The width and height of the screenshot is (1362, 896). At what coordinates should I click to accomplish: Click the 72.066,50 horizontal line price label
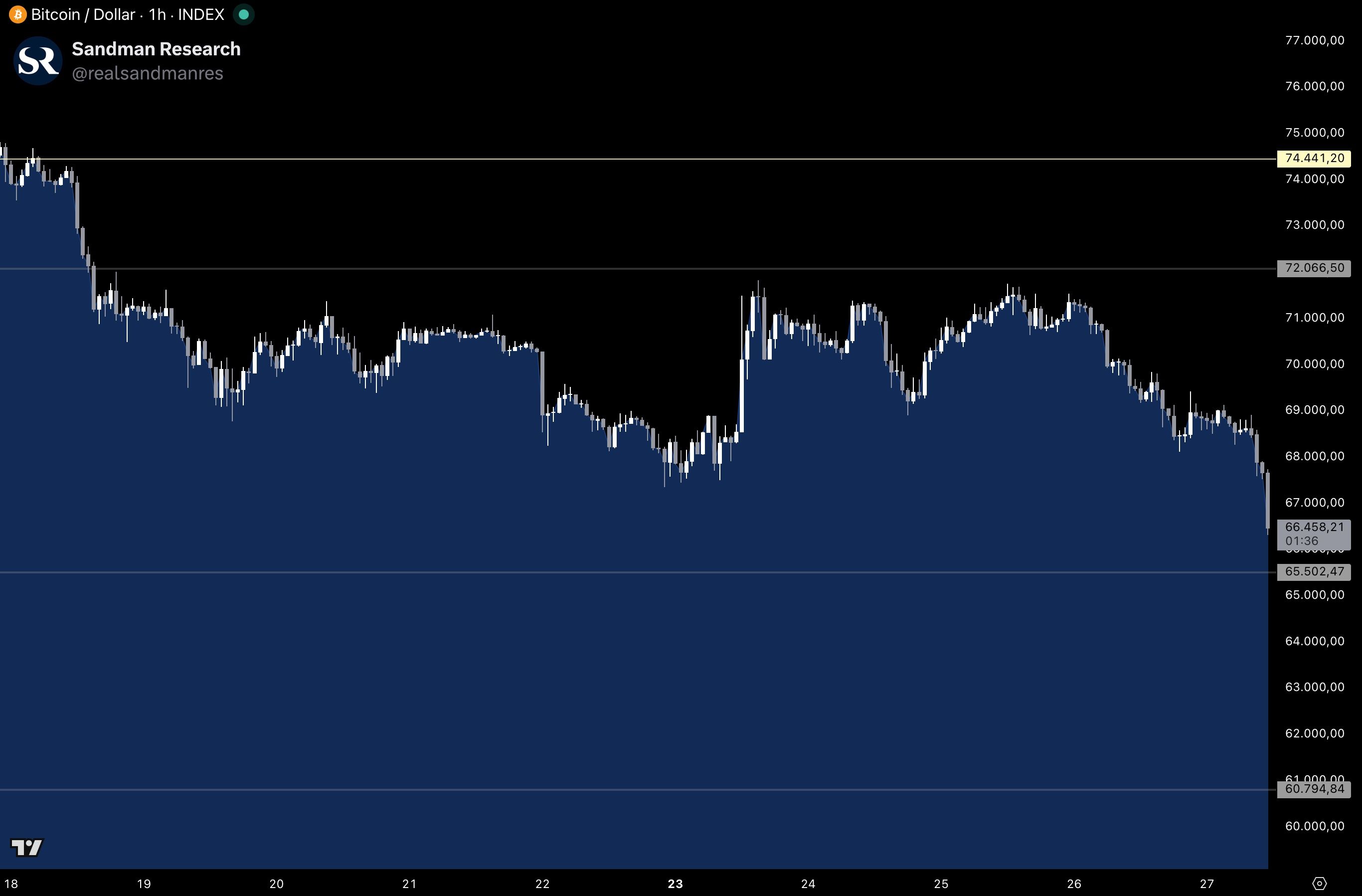tap(1314, 268)
